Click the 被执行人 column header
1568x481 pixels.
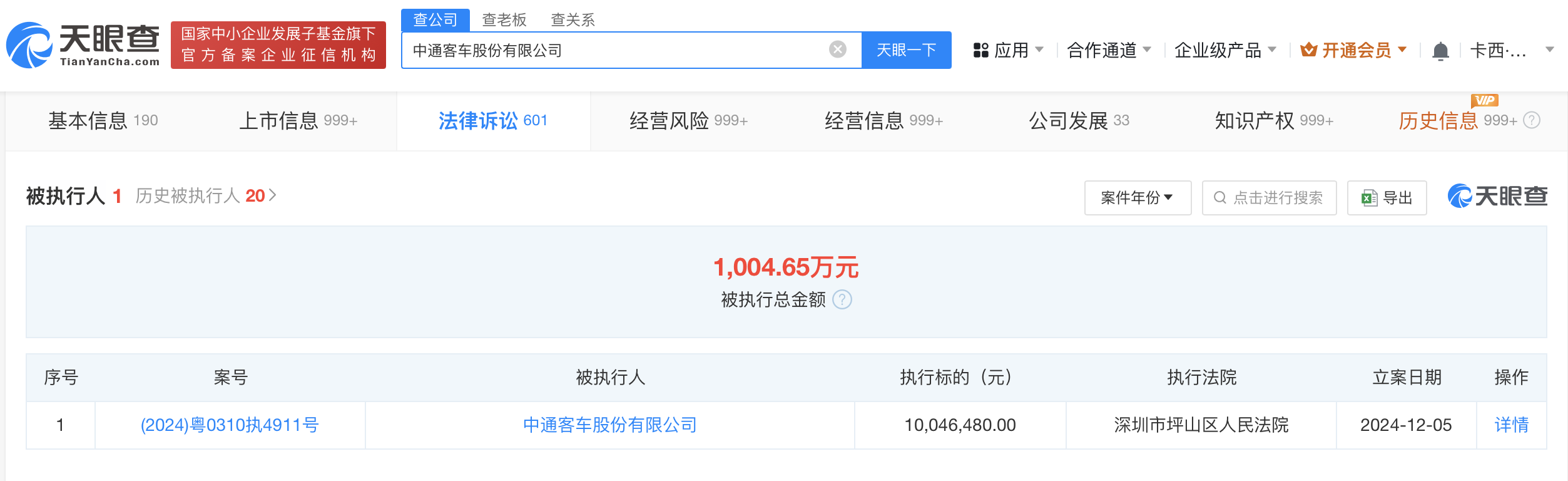coord(610,378)
